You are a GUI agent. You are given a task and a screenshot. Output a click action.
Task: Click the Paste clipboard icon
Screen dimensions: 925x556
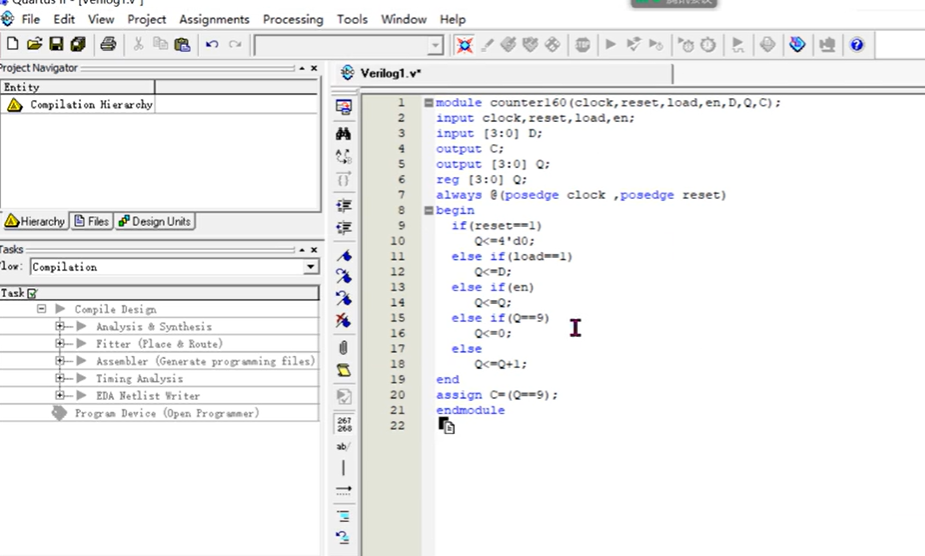182,44
